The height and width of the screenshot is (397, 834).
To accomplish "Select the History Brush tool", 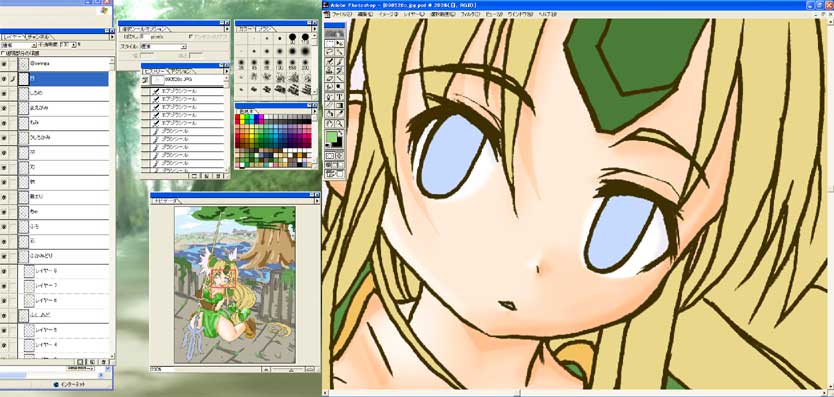I will click(339, 70).
